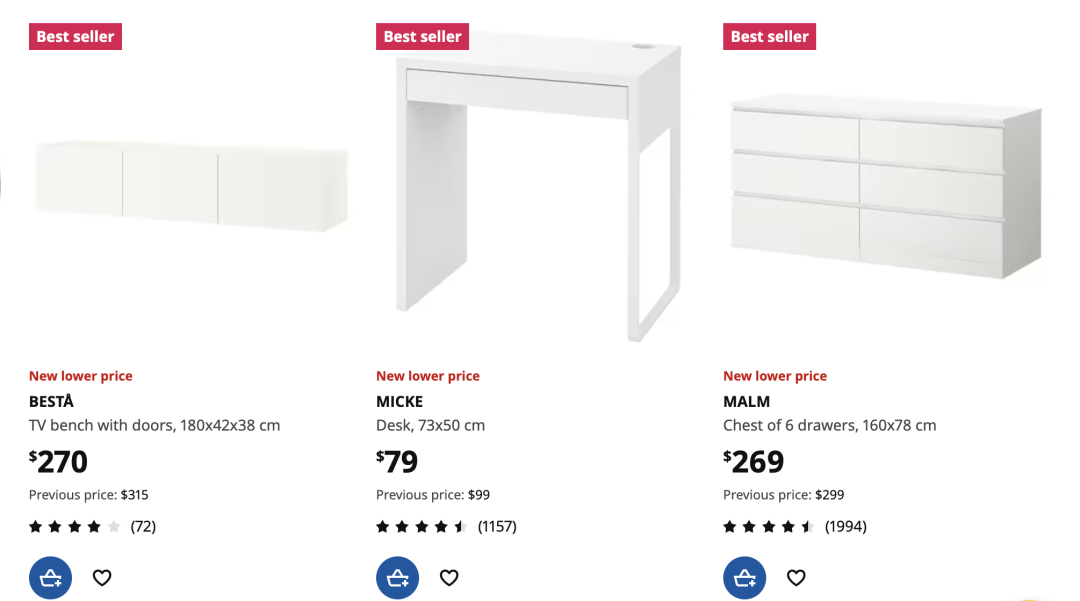
Task: View the BESTÅ TV bench product image
Action: (191, 186)
